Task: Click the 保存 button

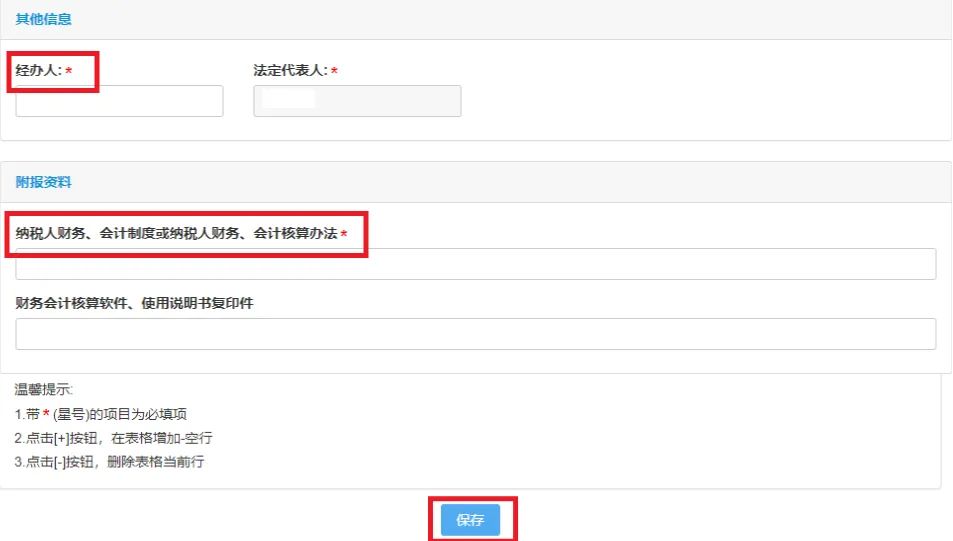Action: click(470, 520)
